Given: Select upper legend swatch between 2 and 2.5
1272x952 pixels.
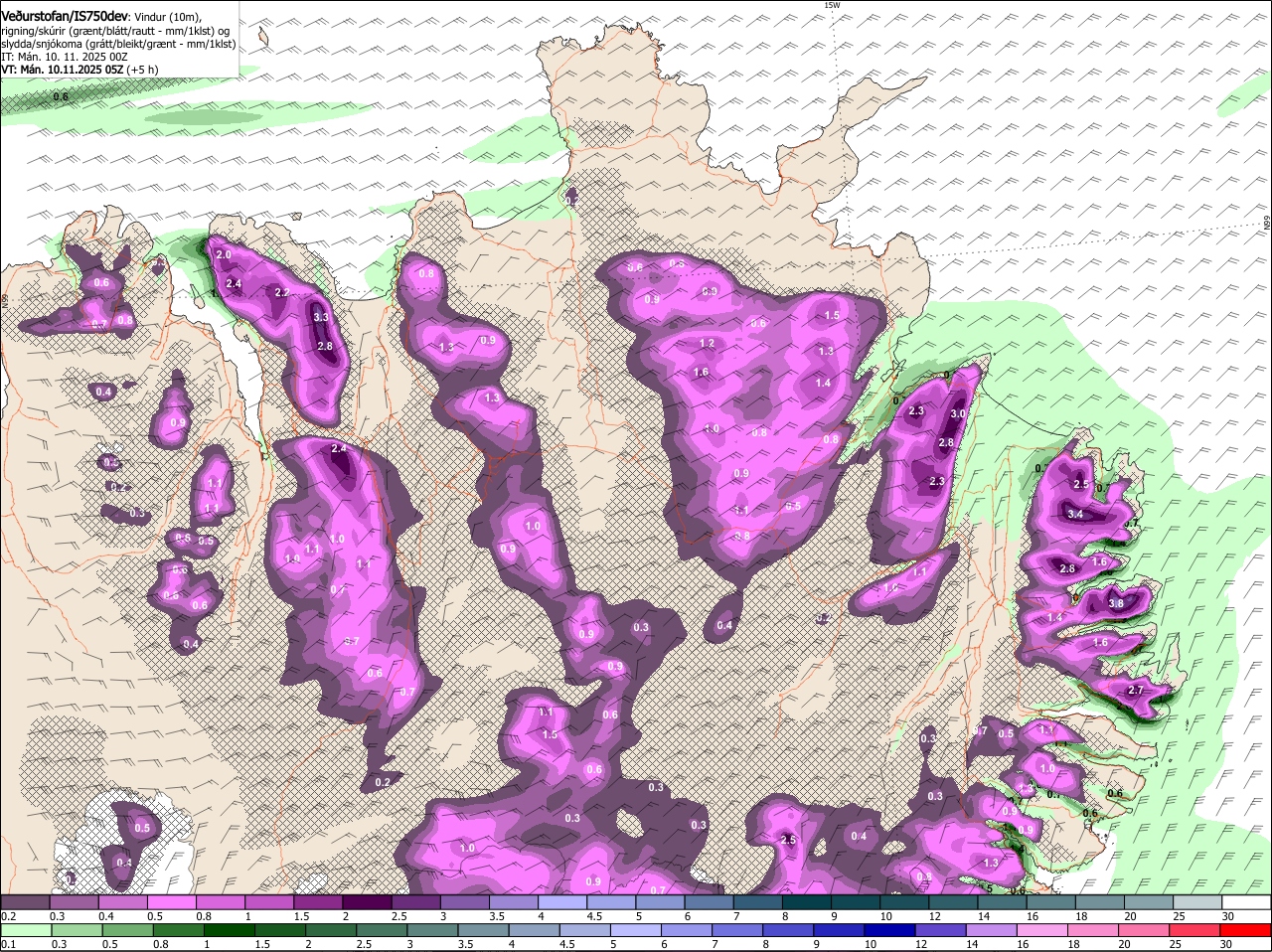Looking at the screenshot, I should pos(367,901).
